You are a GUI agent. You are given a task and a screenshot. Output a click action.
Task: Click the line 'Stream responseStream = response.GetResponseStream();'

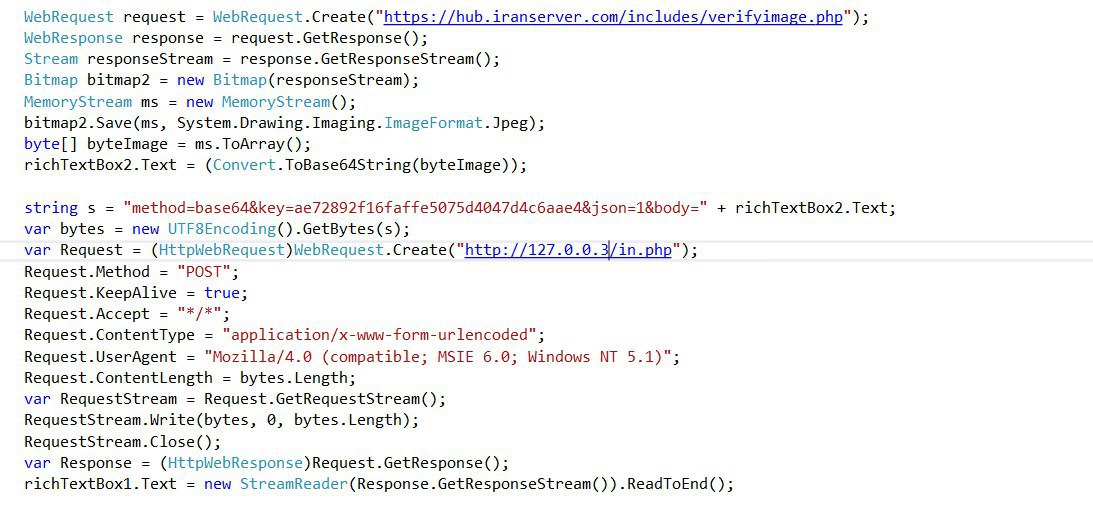pos(262,59)
